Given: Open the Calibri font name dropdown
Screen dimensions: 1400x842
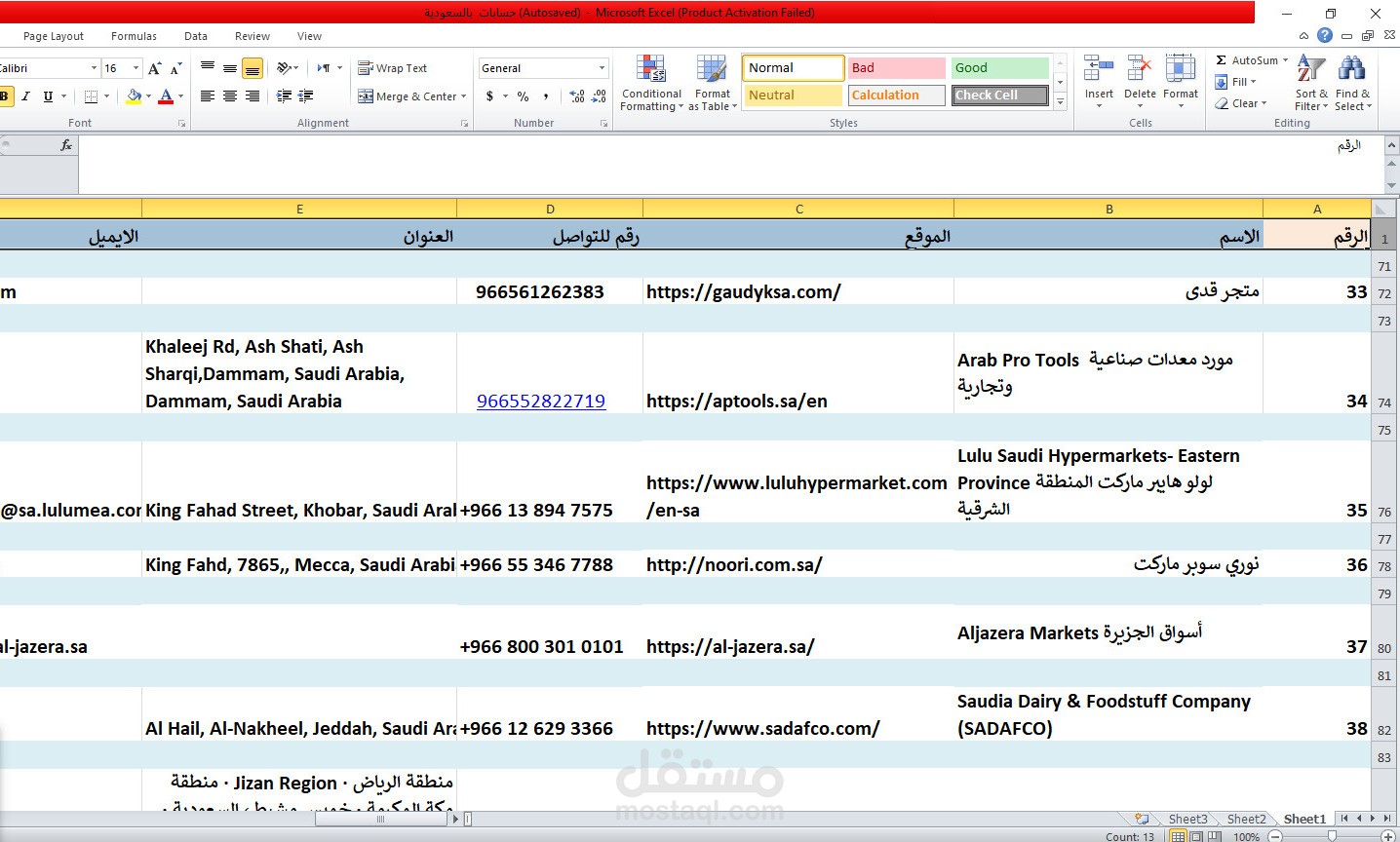Looking at the screenshot, I should 94,68.
